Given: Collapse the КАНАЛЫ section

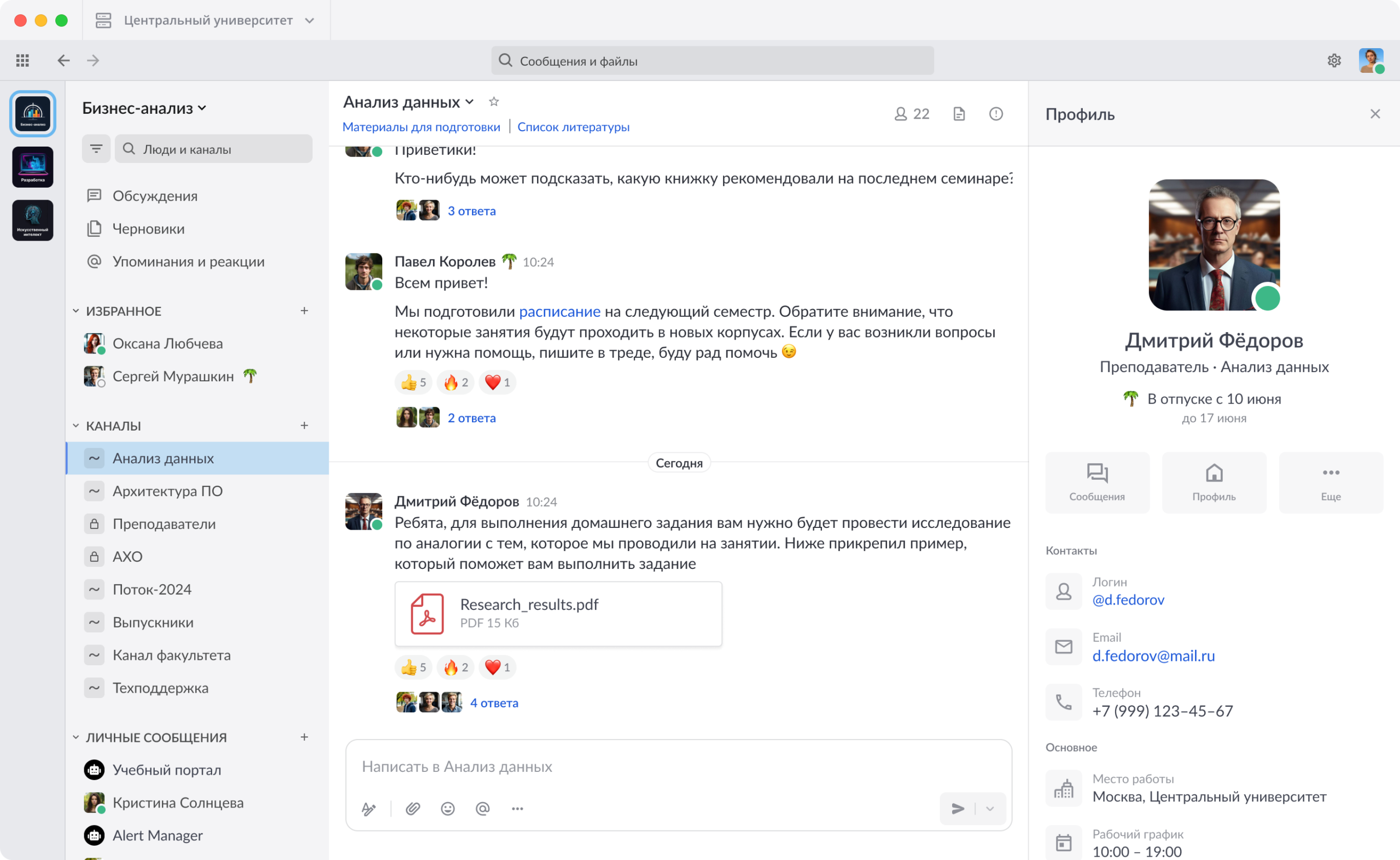Looking at the screenshot, I should 75,426.
